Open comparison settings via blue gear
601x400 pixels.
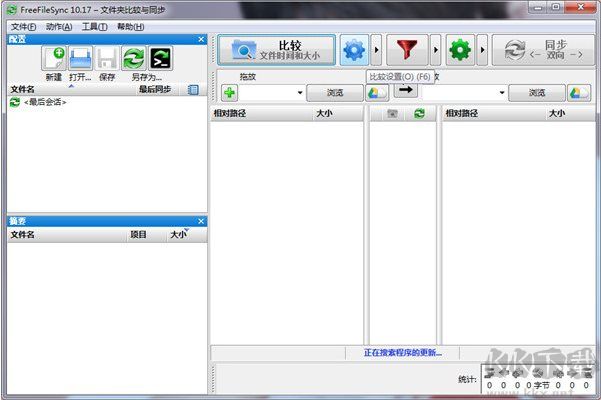(354, 50)
